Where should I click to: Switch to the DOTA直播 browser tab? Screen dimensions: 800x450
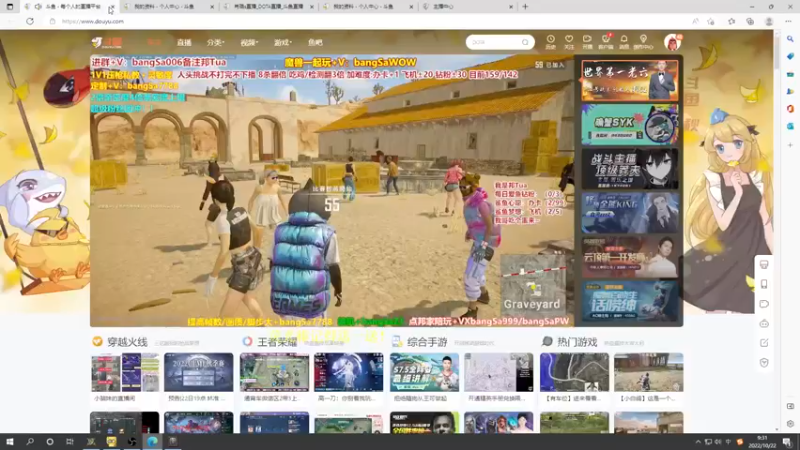pyautogui.click(x=269, y=7)
